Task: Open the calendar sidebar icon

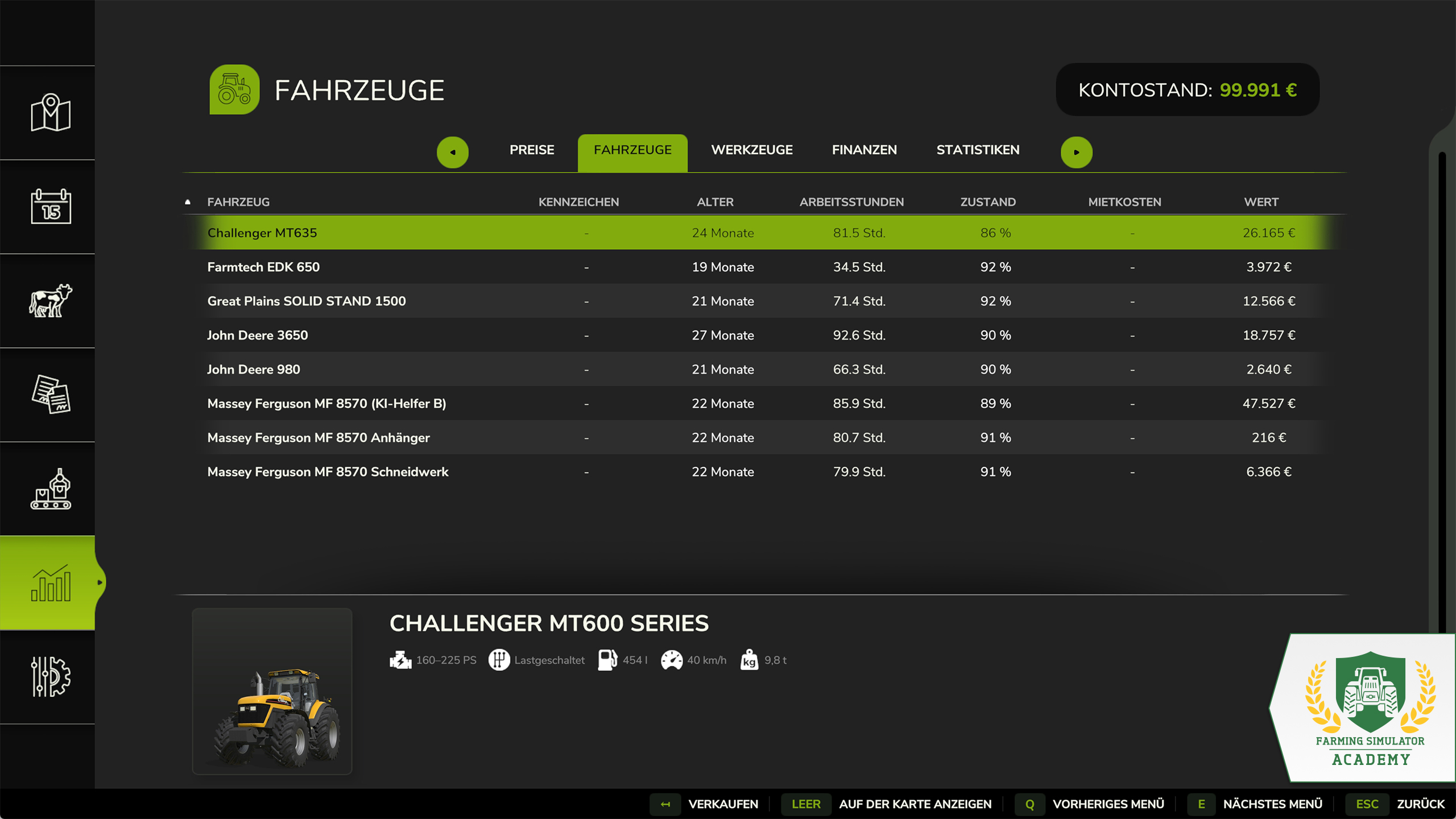Action: [x=51, y=206]
